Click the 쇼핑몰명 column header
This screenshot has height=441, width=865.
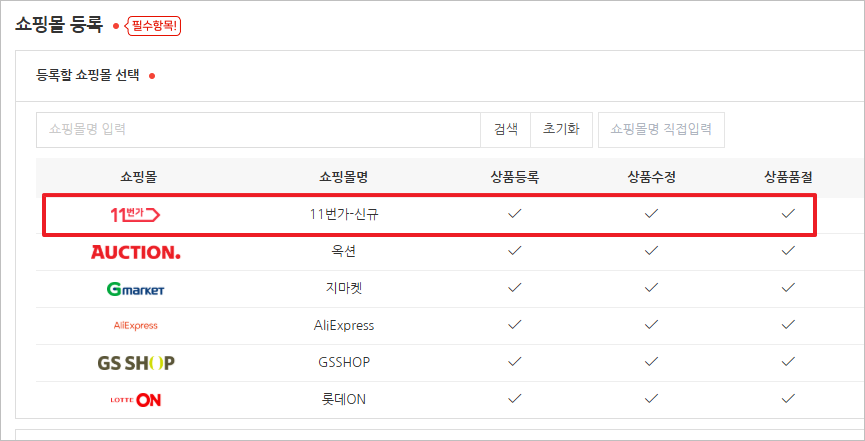(x=344, y=177)
